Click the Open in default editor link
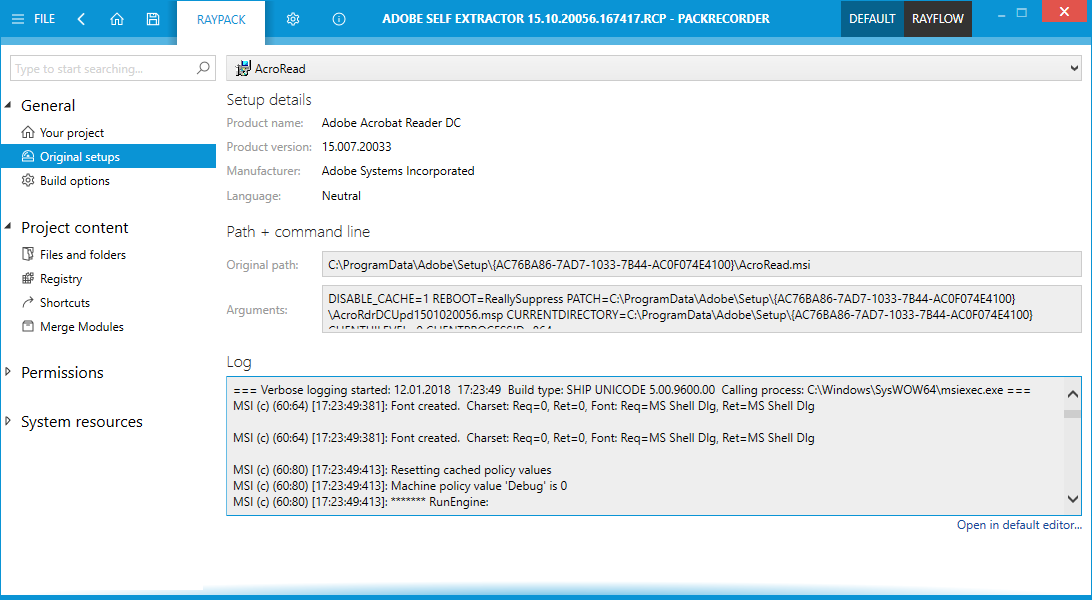 1018,525
